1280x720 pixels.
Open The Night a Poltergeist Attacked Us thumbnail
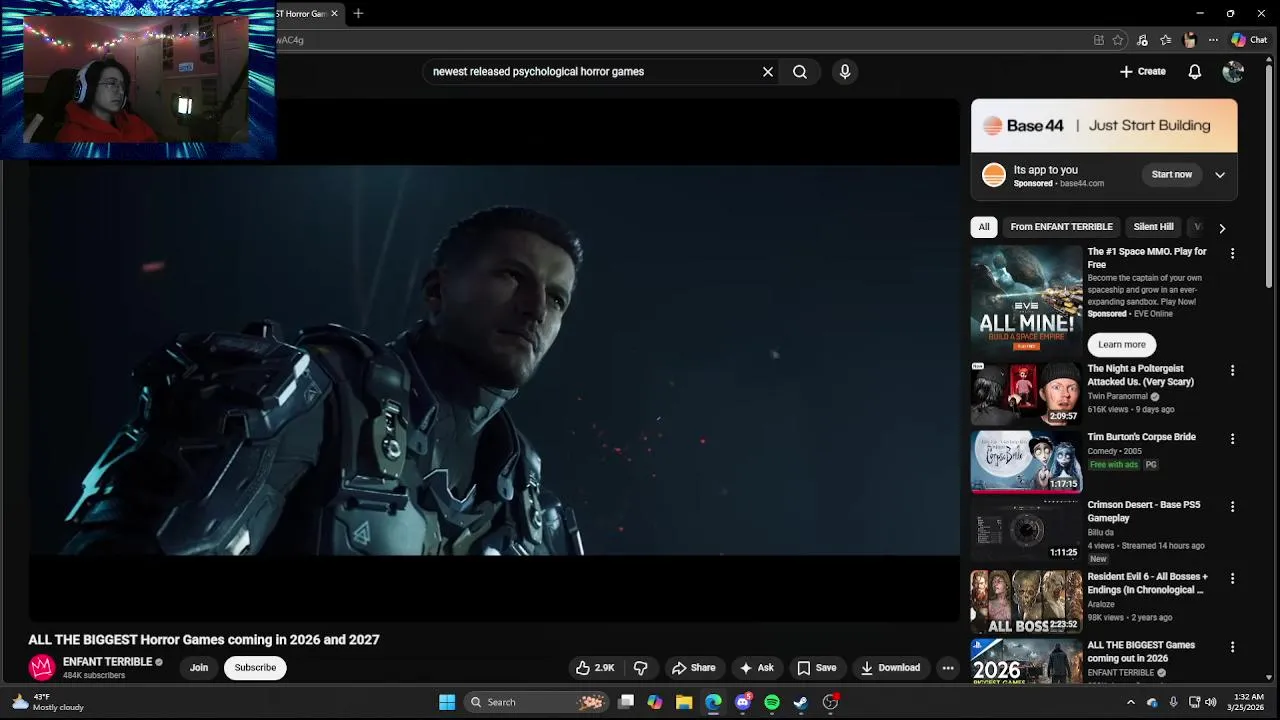(x=1026, y=394)
